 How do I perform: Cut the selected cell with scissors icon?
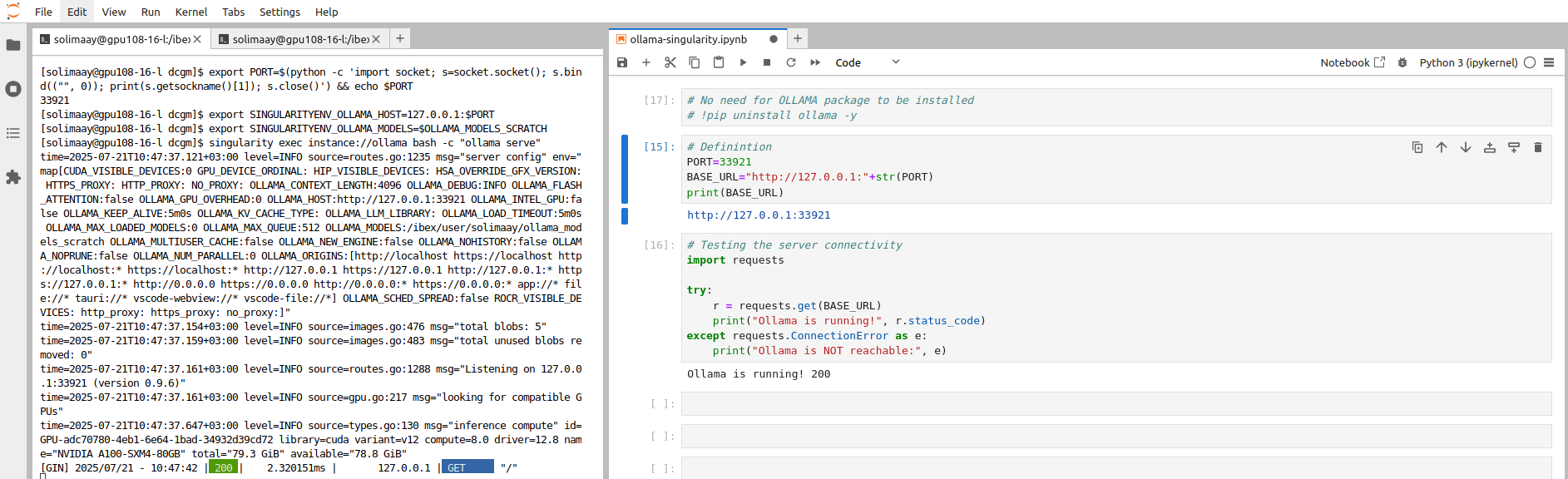point(670,62)
